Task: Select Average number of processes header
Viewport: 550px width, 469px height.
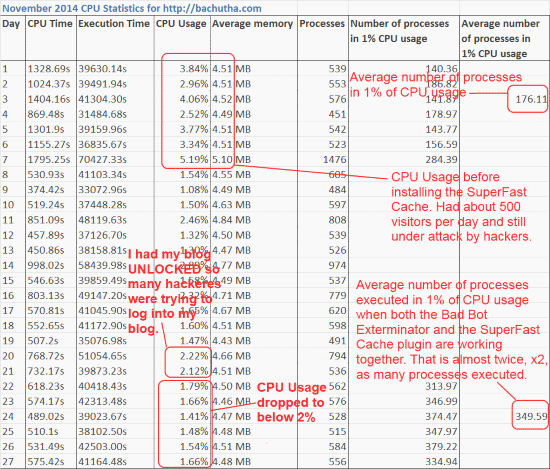Action: [x=501, y=39]
